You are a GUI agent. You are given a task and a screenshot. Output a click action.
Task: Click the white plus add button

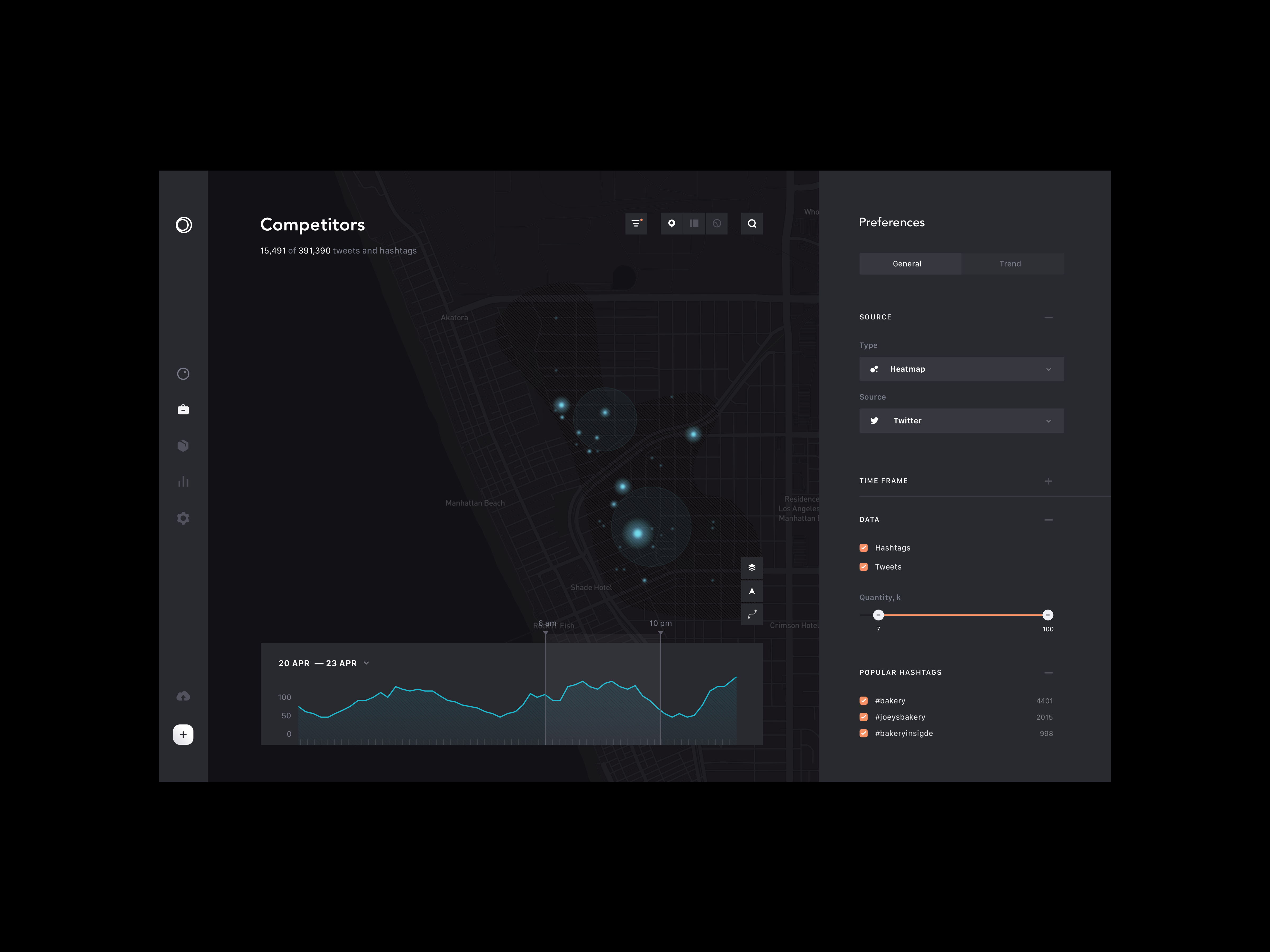click(x=183, y=735)
